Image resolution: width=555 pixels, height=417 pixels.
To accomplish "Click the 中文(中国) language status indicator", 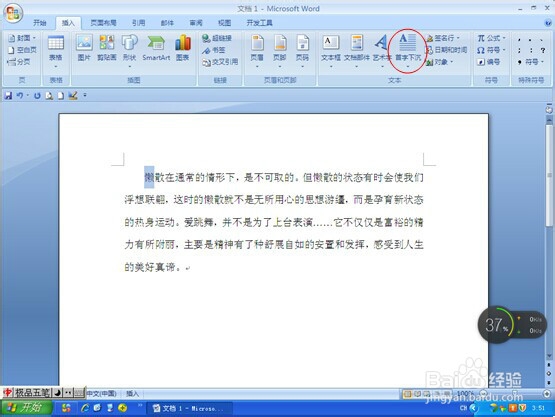I will (x=102, y=394).
